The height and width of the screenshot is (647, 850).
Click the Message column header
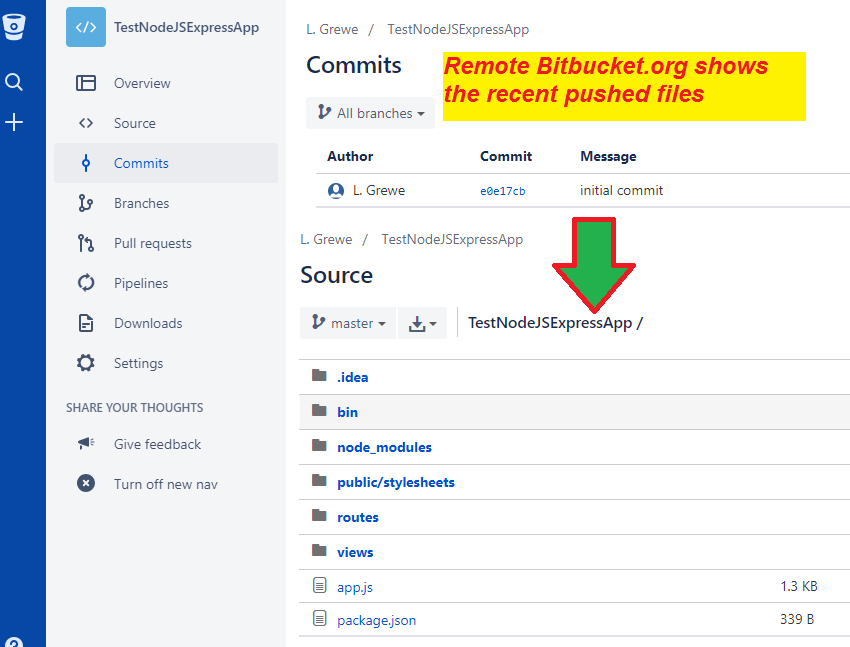coord(608,156)
